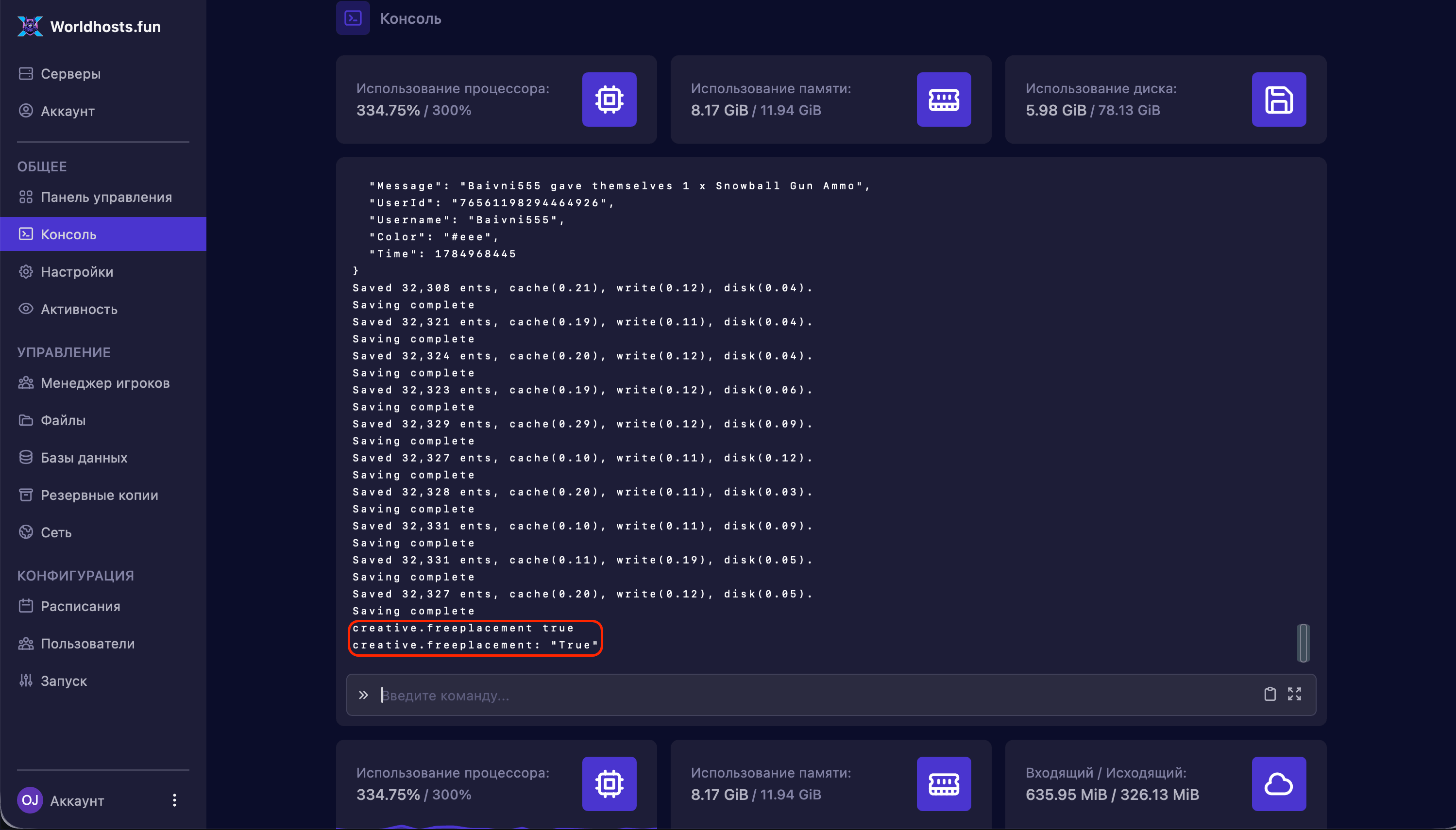The width and height of the screenshot is (1456, 830).
Task: Click the Резервные копии label
Action: 99,495
